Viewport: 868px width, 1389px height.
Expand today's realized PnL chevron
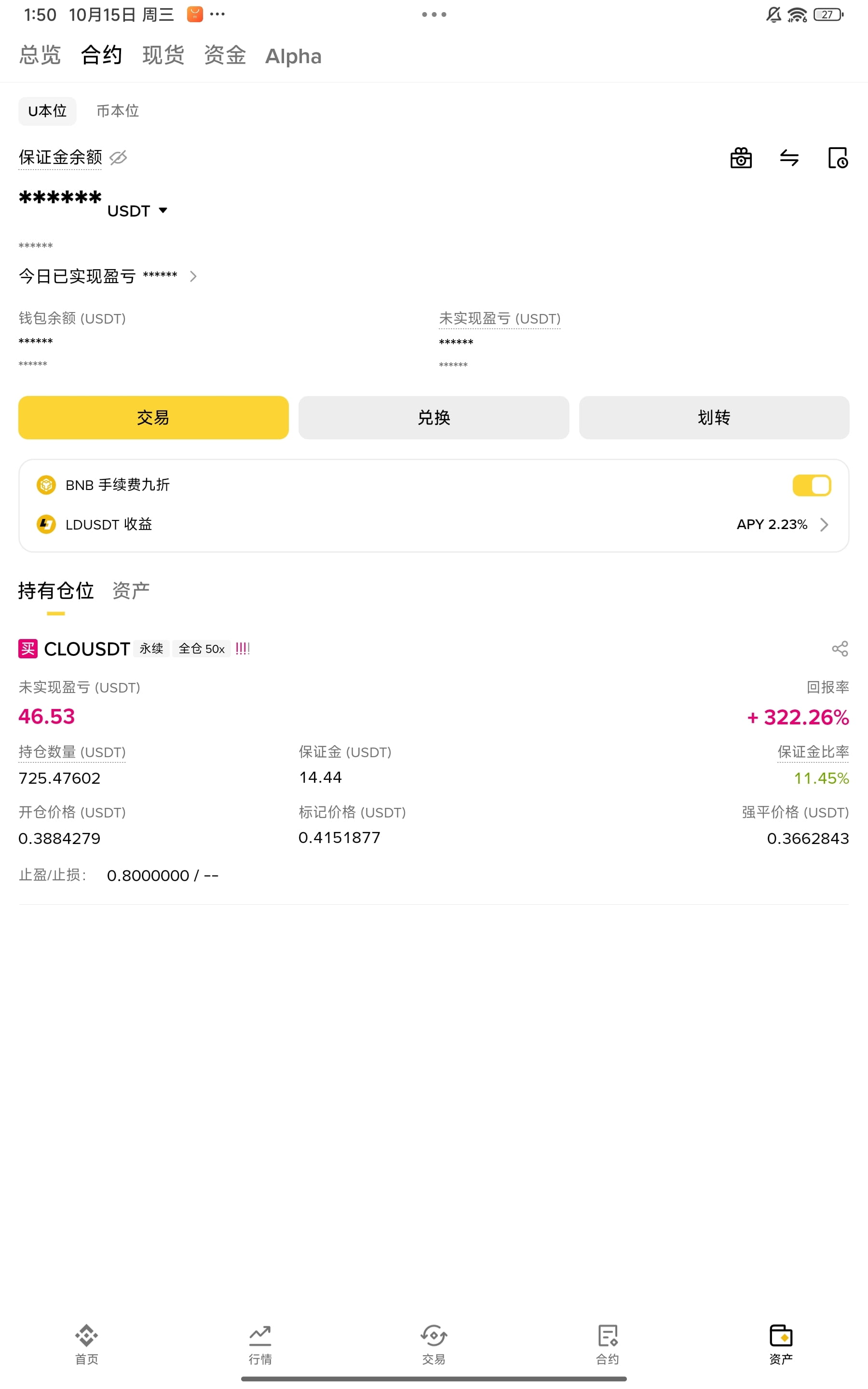pos(193,276)
